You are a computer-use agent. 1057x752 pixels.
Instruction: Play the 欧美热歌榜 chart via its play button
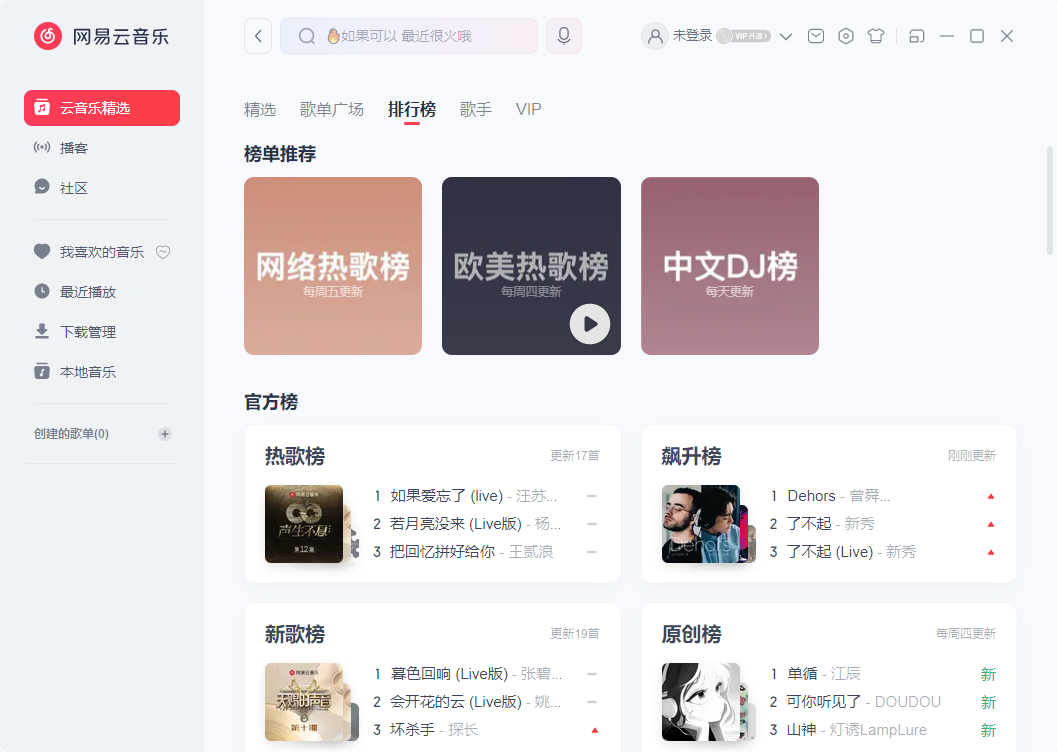(x=590, y=324)
